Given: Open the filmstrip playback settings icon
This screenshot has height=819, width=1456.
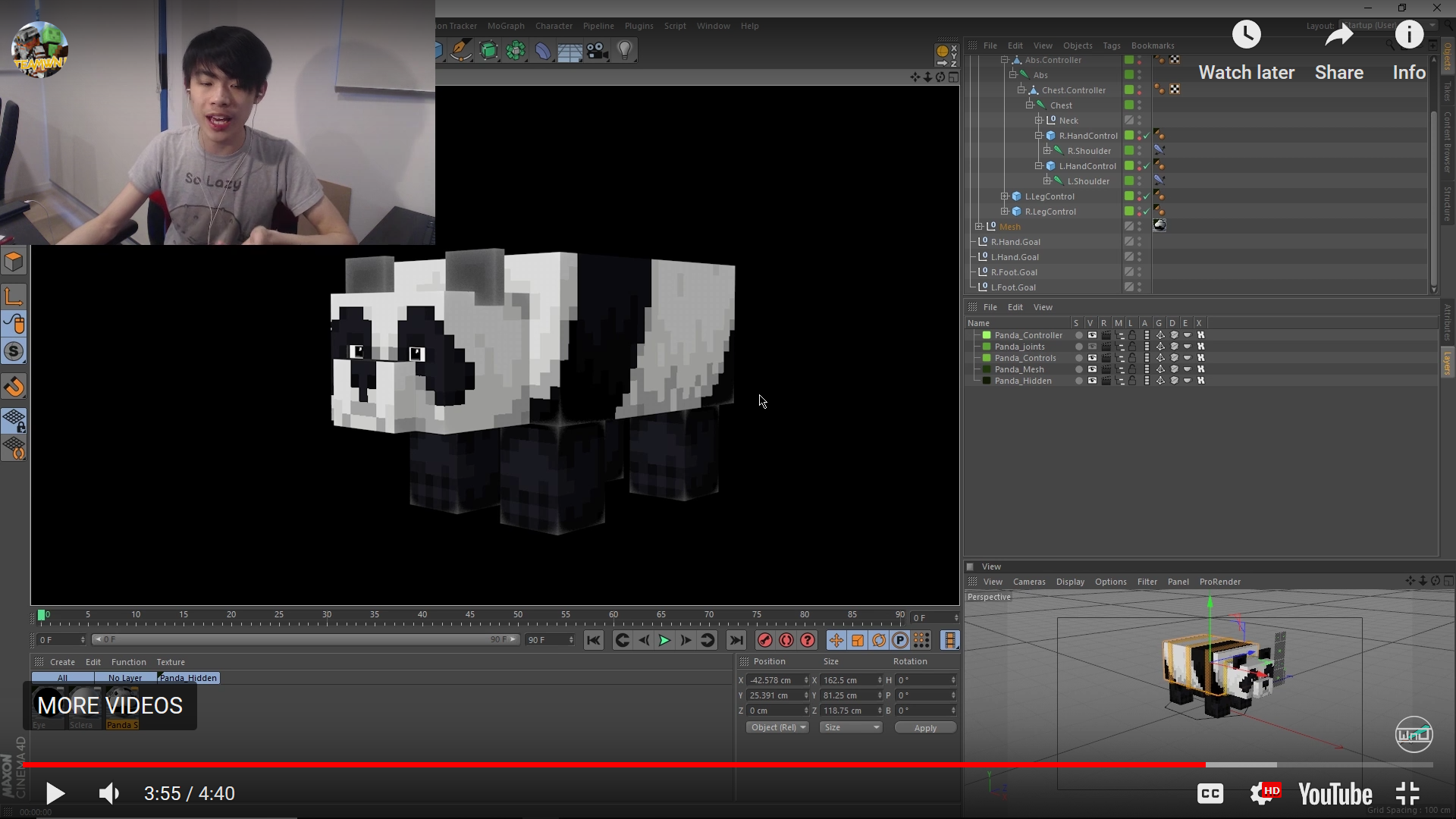Looking at the screenshot, I should (950, 641).
